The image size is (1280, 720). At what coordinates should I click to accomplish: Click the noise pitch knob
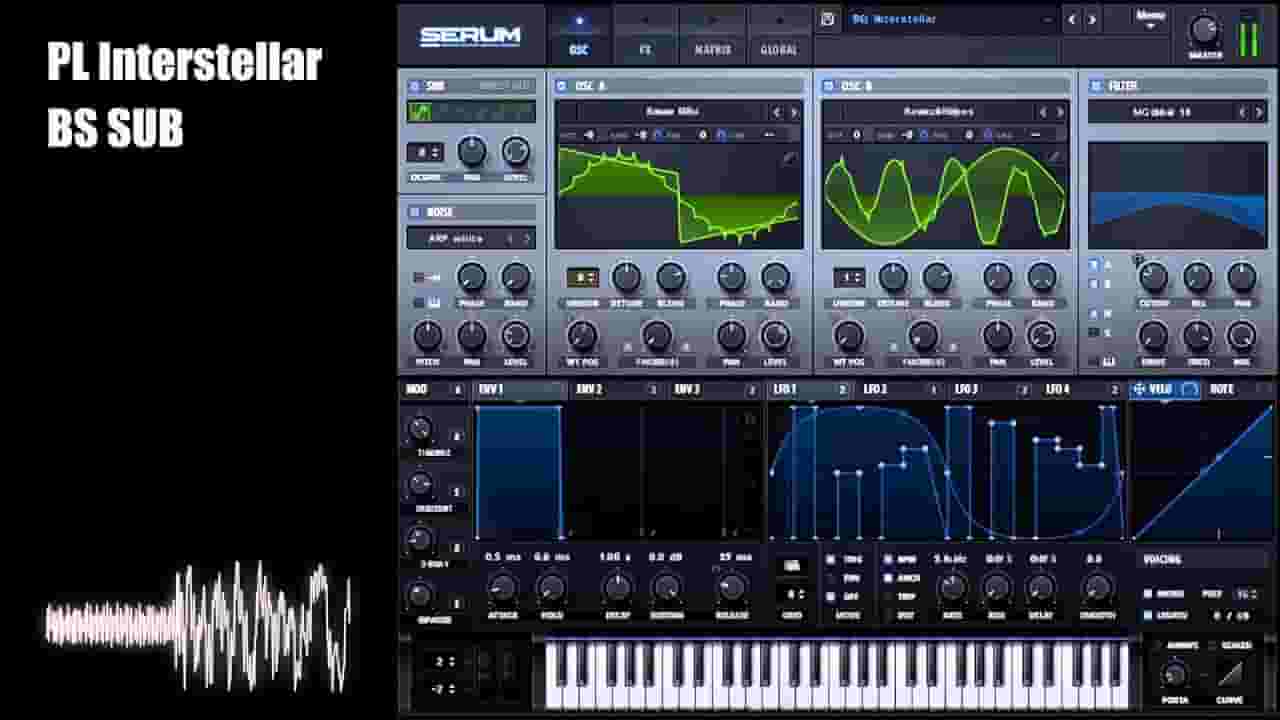coord(427,336)
